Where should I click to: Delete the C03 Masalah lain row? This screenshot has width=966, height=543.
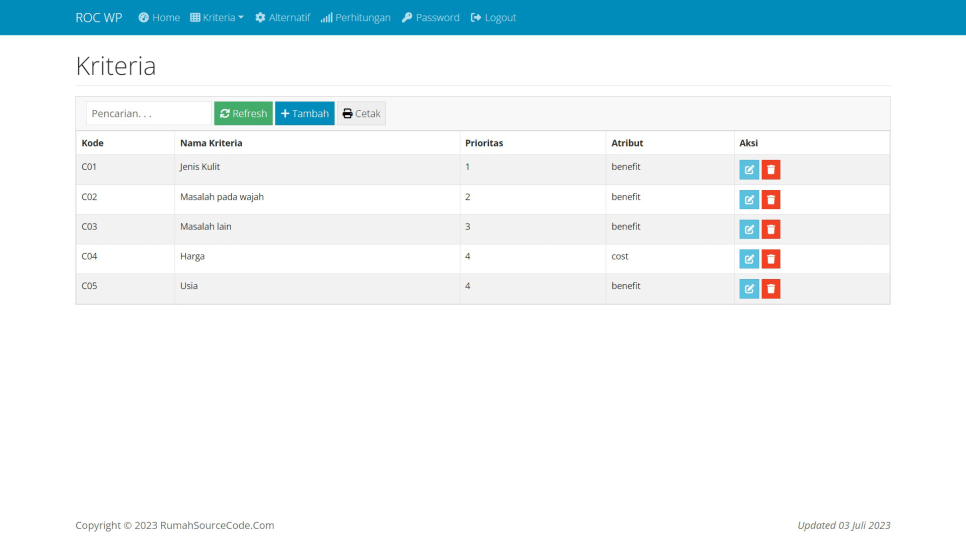pyautogui.click(x=771, y=229)
